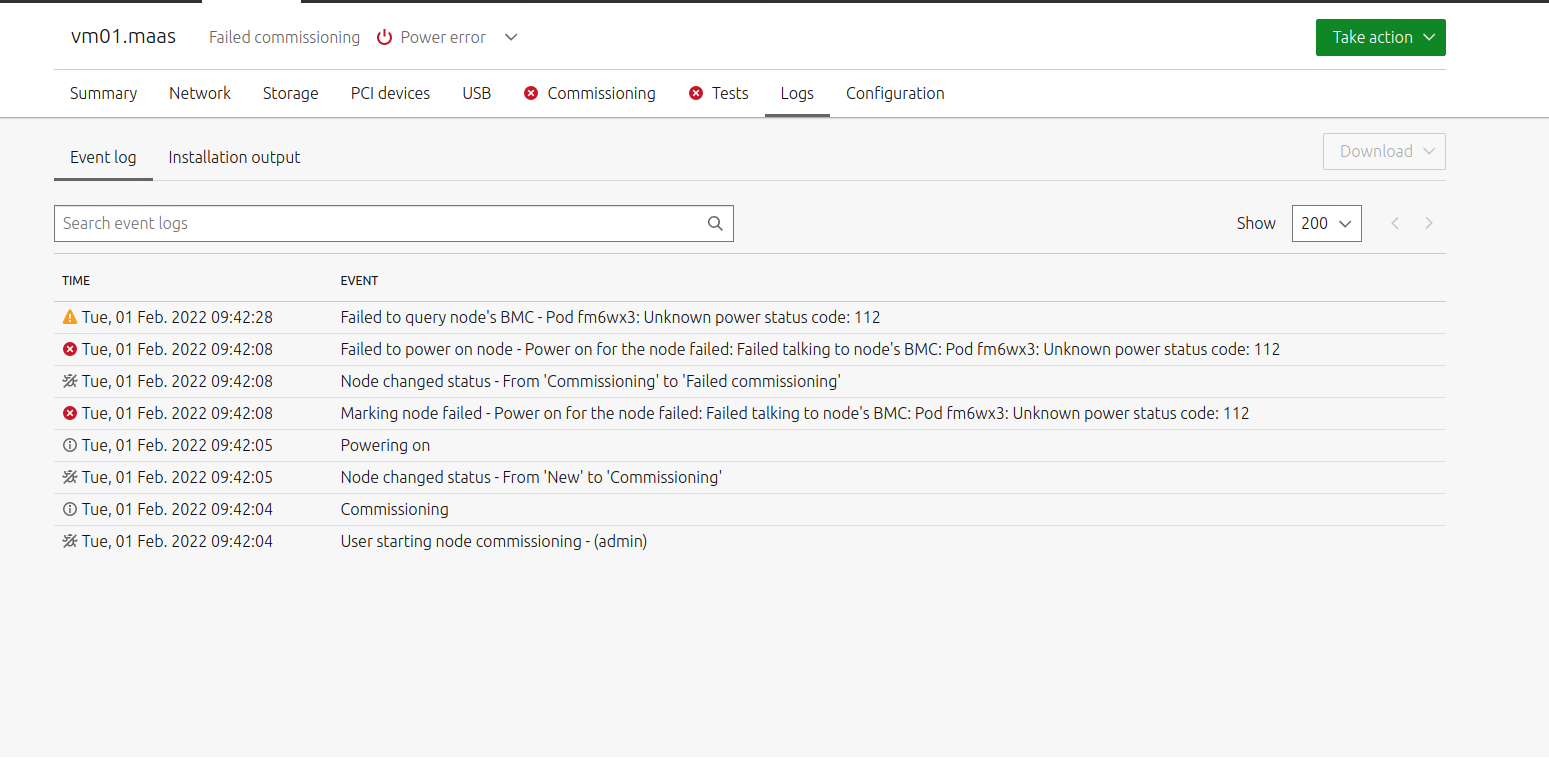
Task: Open the Storage tab
Action: [290, 93]
